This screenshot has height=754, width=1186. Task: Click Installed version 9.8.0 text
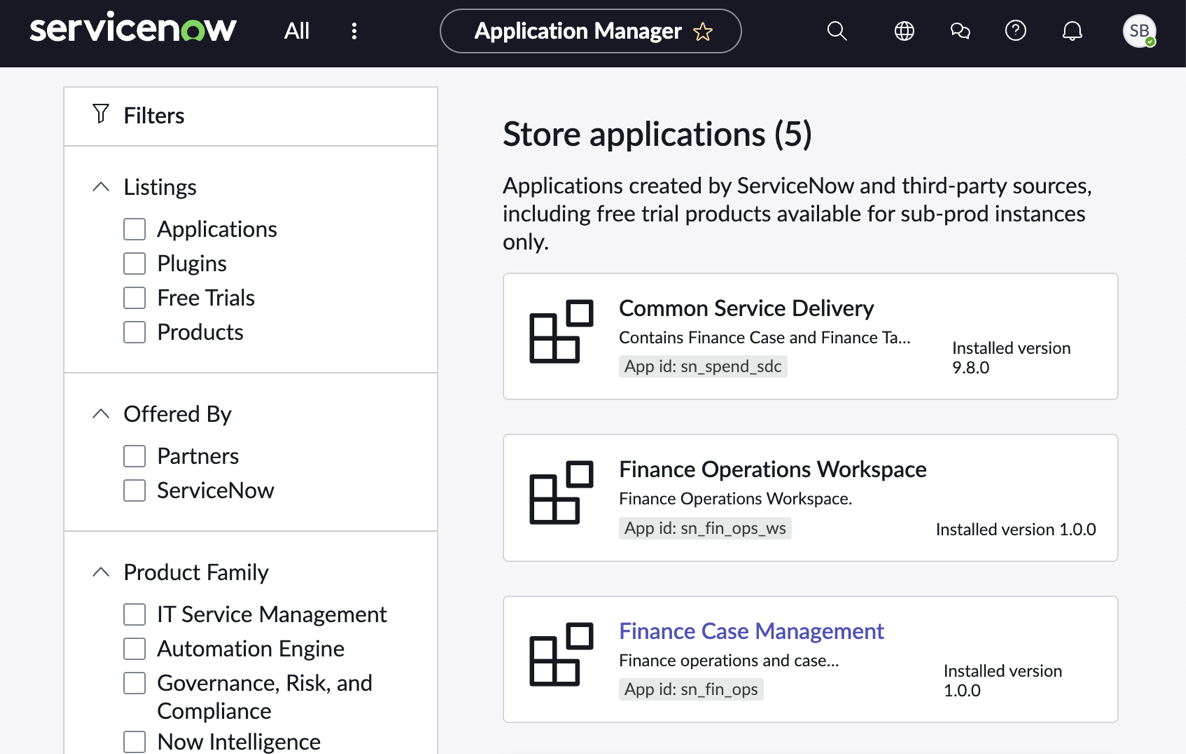click(1011, 358)
